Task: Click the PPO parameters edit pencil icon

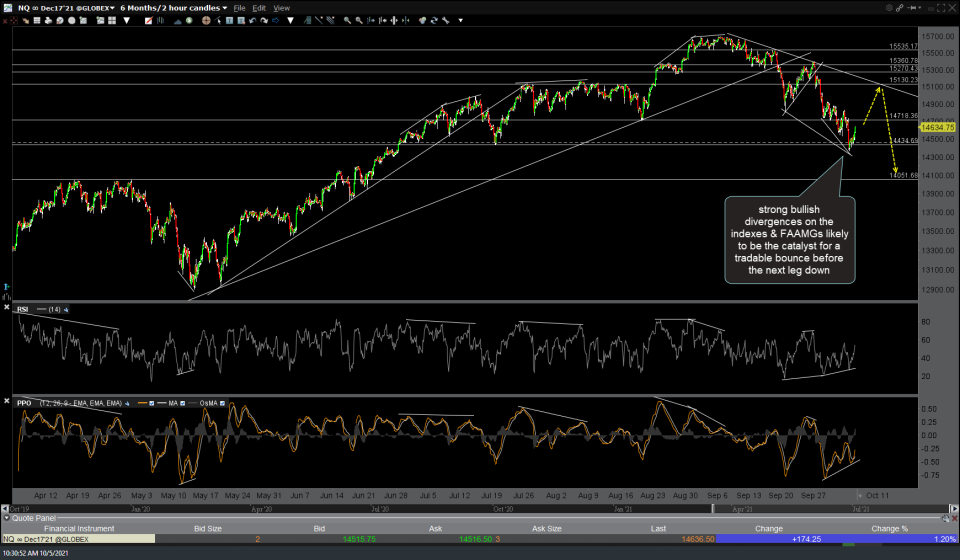Action: 127,403
